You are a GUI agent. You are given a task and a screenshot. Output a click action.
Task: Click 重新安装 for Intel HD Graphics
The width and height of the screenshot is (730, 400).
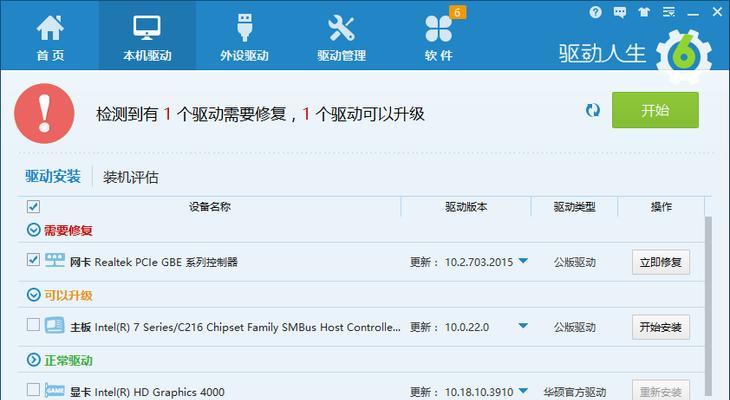pyautogui.click(x=661, y=390)
